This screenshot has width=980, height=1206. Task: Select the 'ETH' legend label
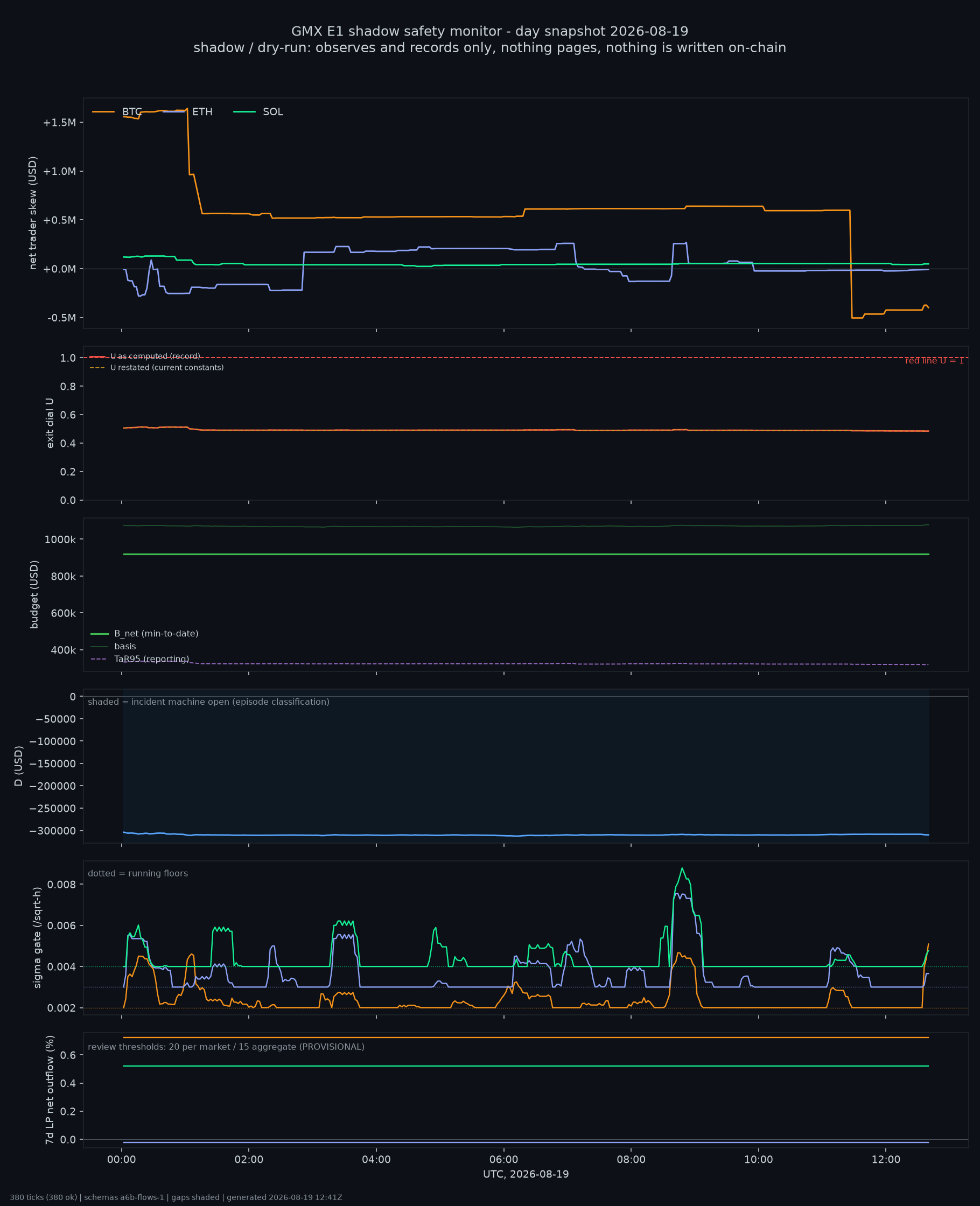(x=202, y=112)
